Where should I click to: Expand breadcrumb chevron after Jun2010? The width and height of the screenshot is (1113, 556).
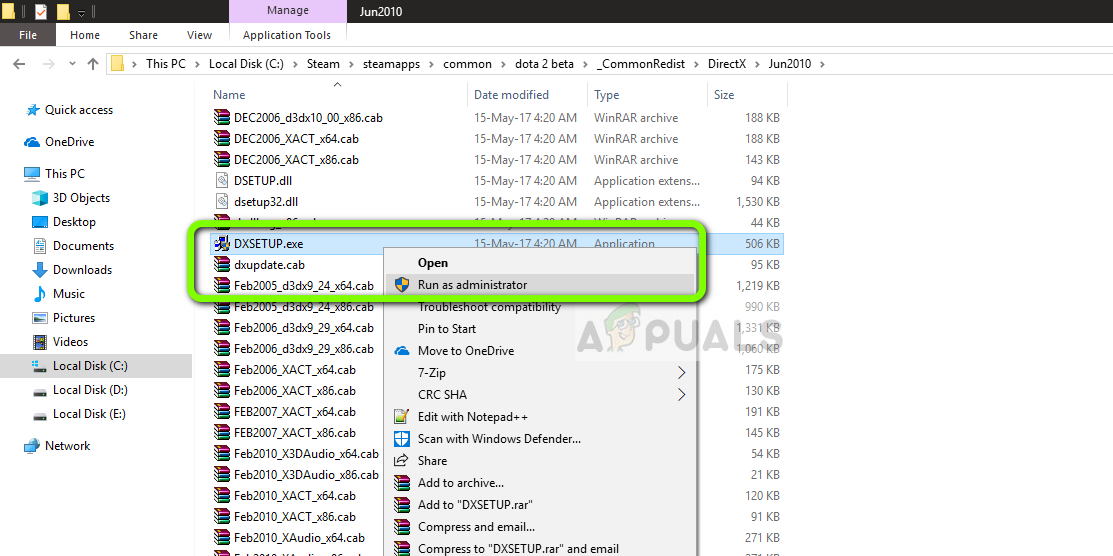pyautogui.click(x=823, y=64)
